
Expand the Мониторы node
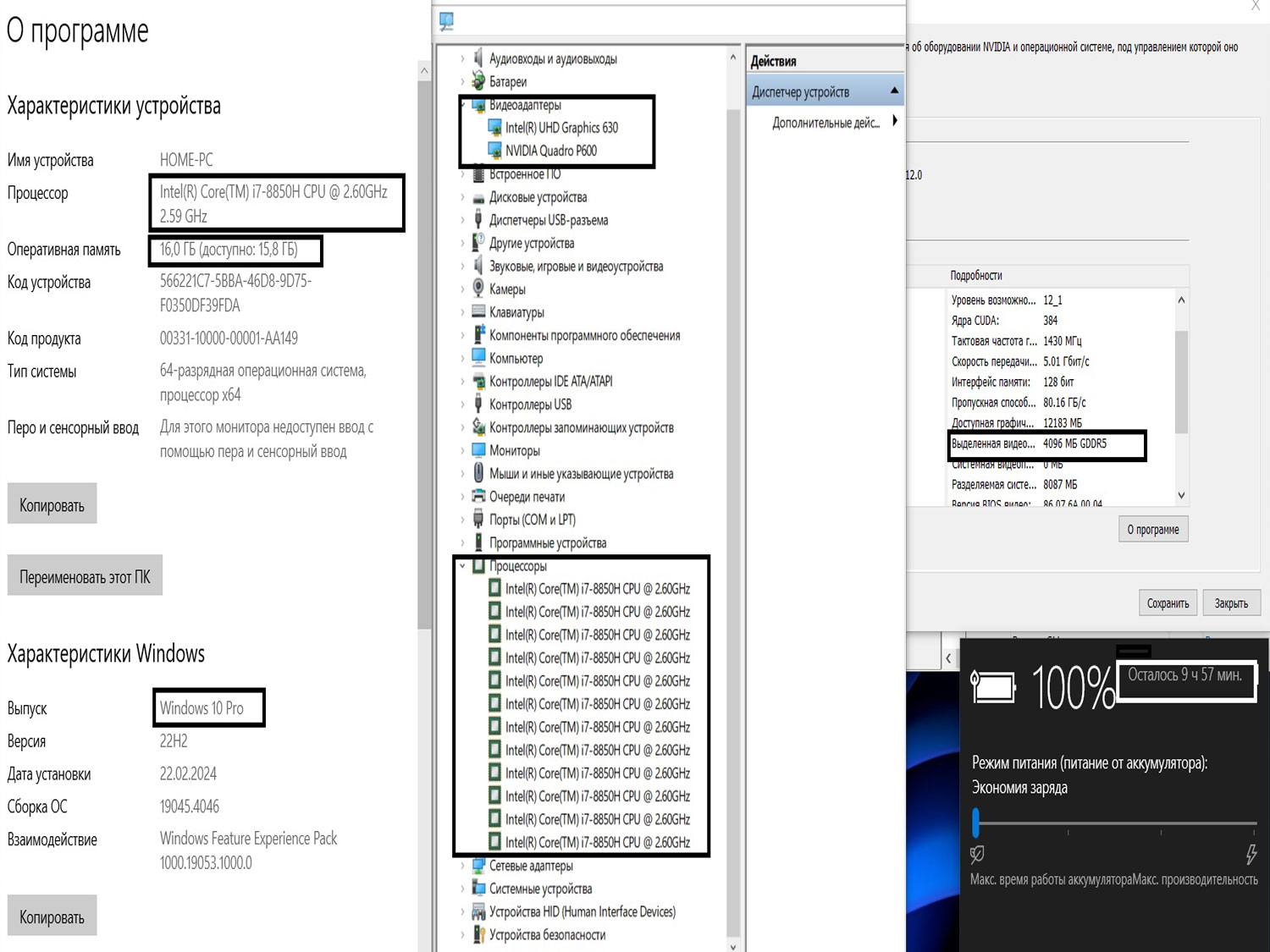pos(462,451)
